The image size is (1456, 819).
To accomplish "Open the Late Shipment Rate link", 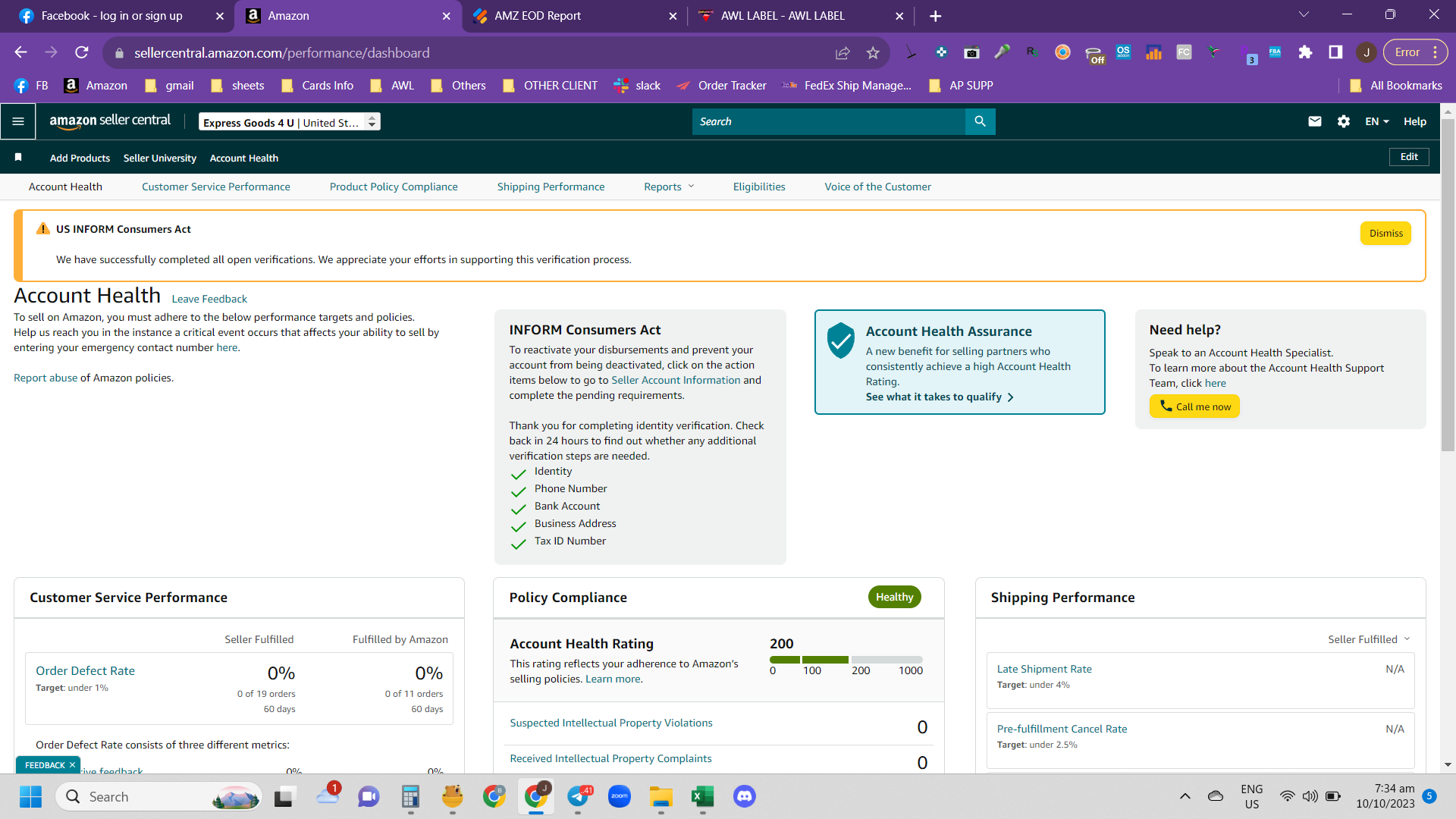I will [x=1044, y=669].
